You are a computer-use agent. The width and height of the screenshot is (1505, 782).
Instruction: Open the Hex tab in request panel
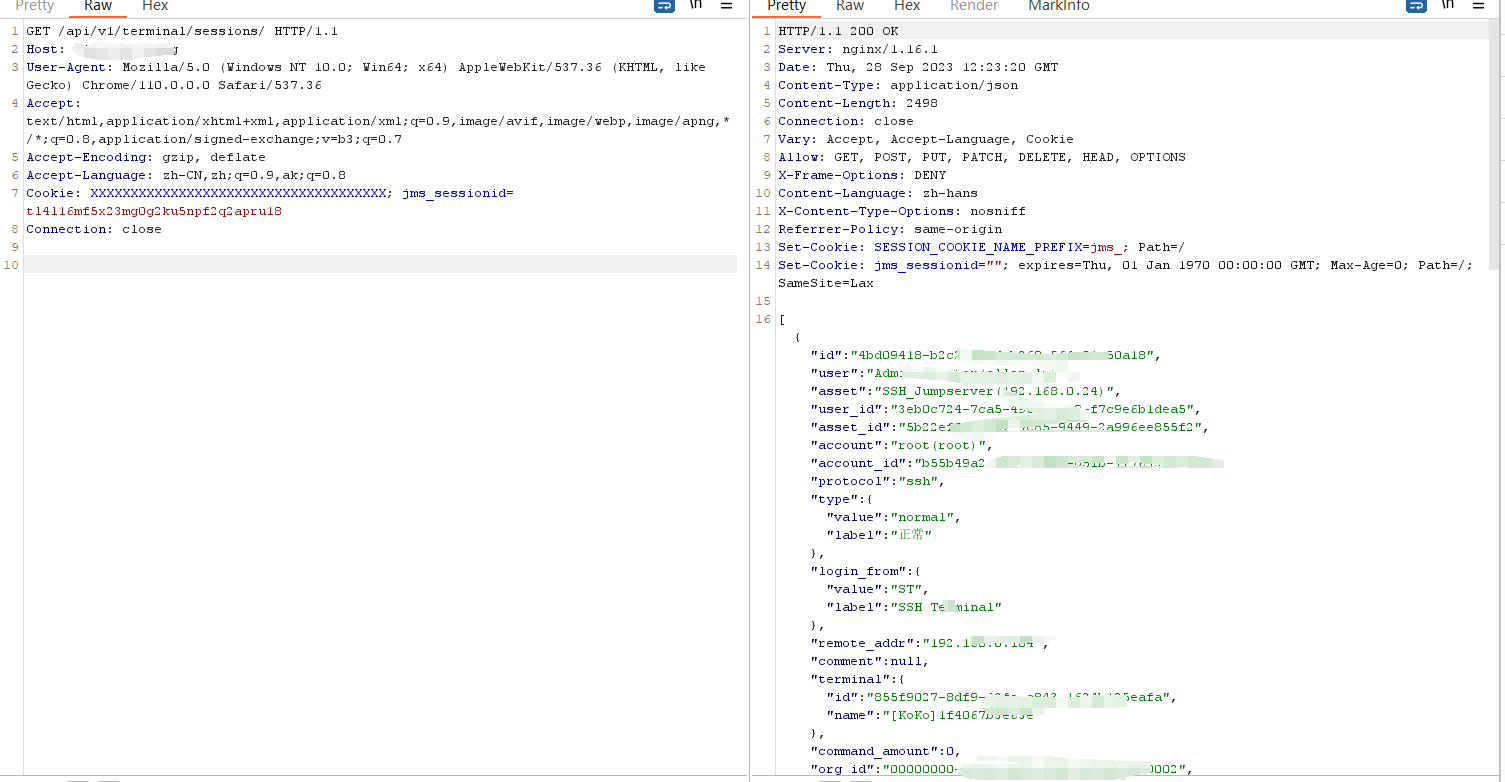pyautogui.click(x=155, y=6)
